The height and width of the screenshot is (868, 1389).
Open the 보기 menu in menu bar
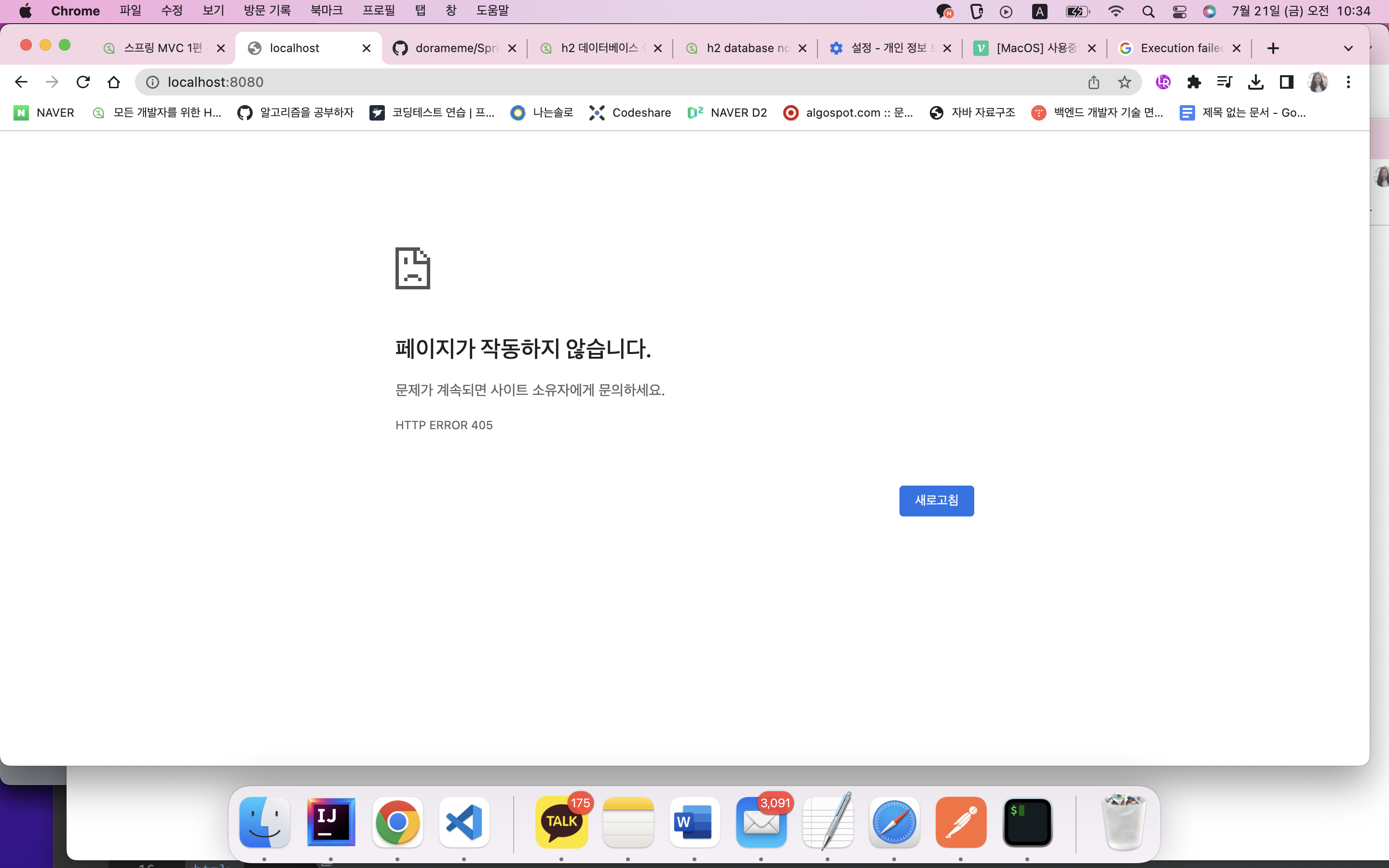(x=213, y=11)
